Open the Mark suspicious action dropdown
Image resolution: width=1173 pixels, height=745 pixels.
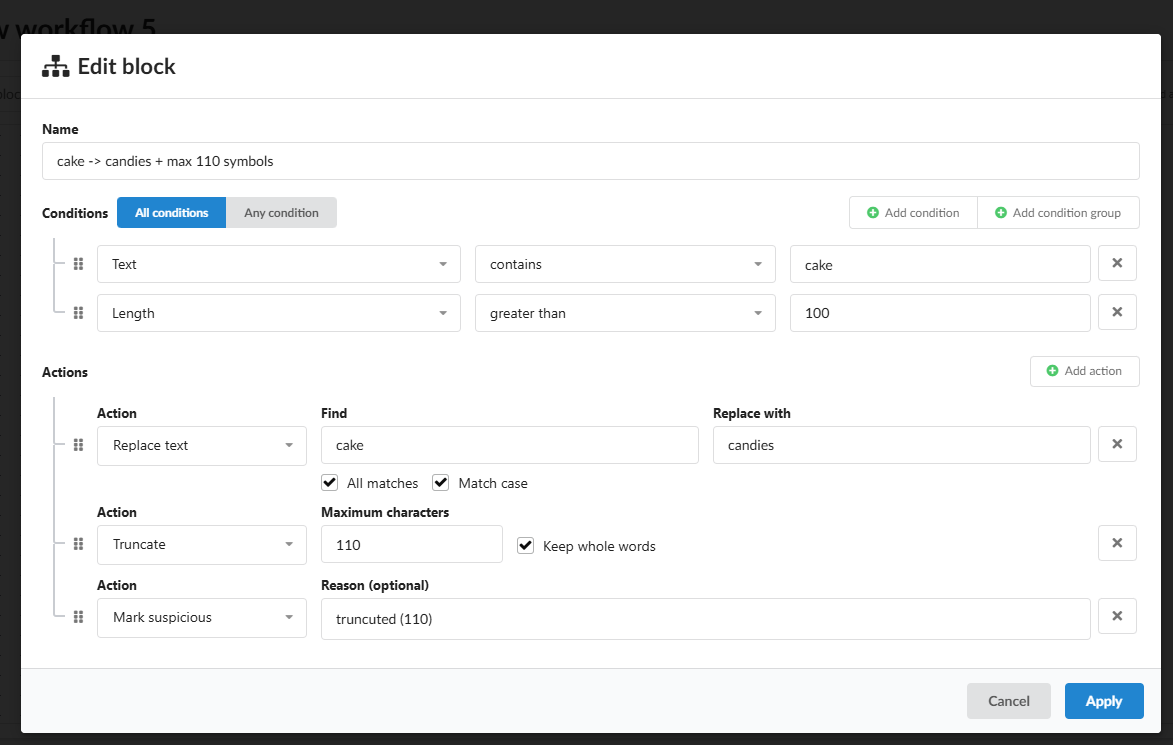click(202, 618)
